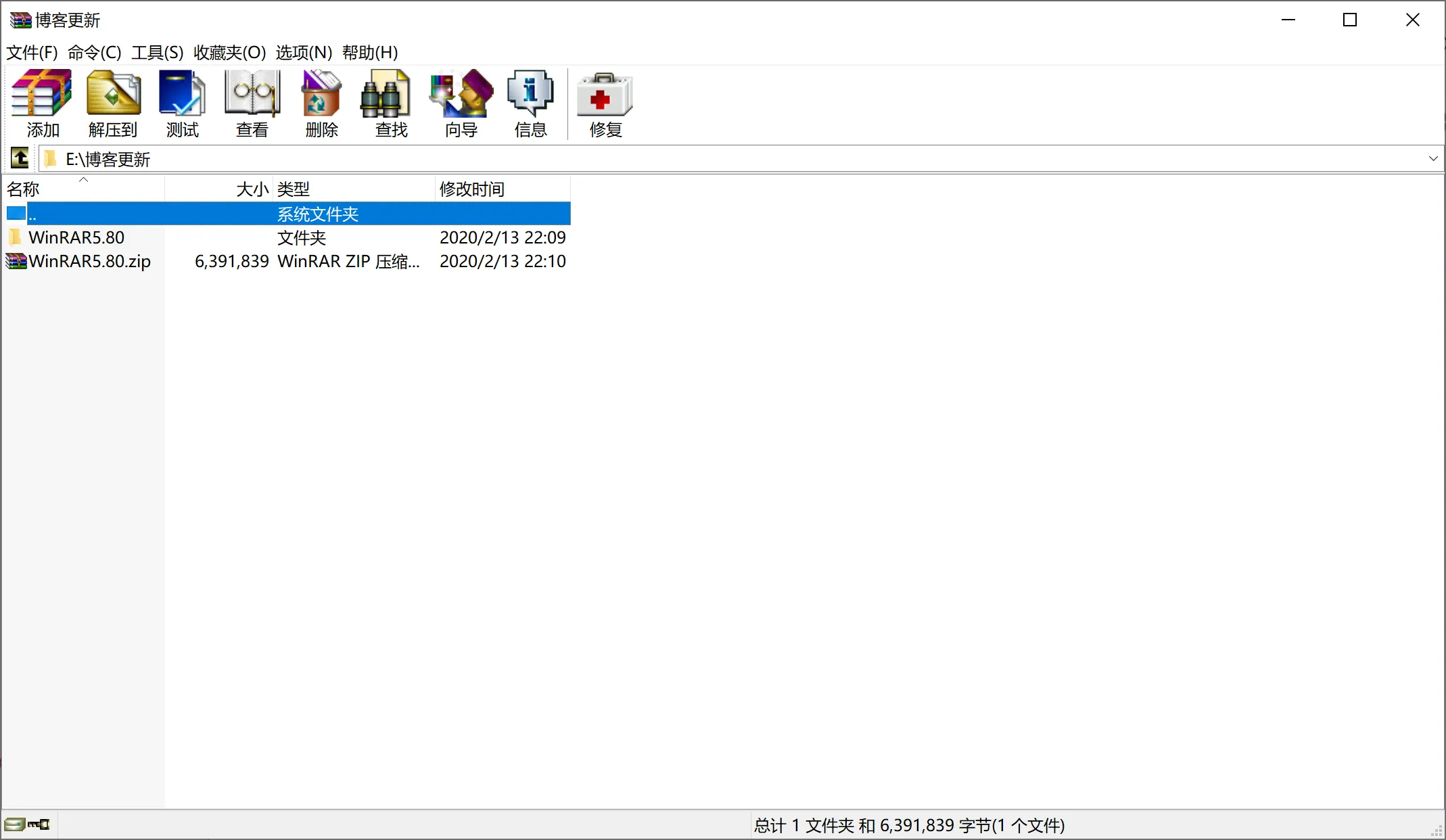The height and width of the screenshot is (840, 1446).
Task: Click the 文件夹 type cell
Action: [x=302, y=237]
